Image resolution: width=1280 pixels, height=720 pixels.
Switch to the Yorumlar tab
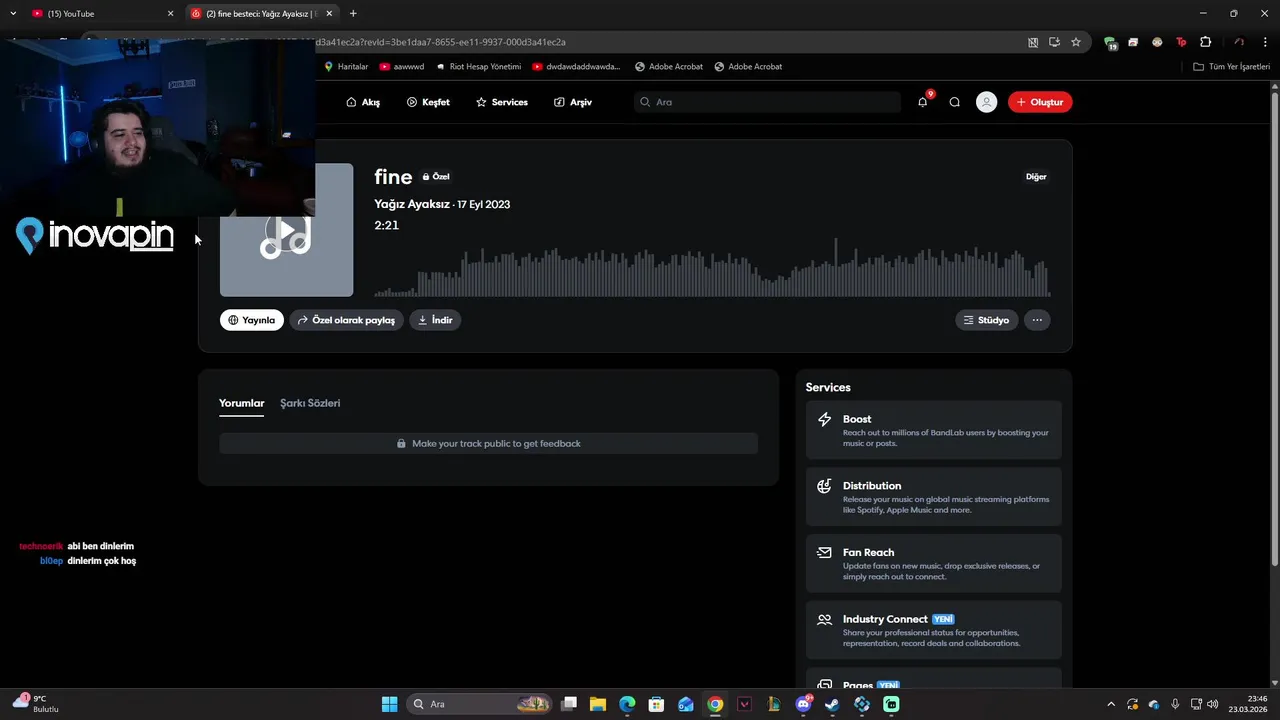[241, 403]
